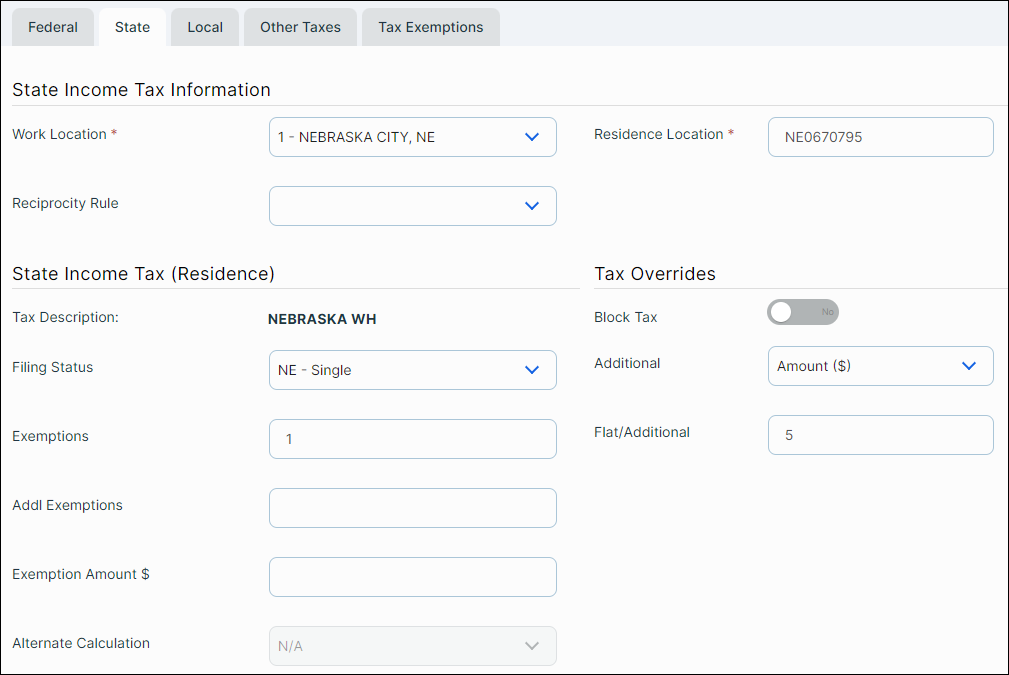
Task: Click the Block Tax label
Action: (625, 317)
